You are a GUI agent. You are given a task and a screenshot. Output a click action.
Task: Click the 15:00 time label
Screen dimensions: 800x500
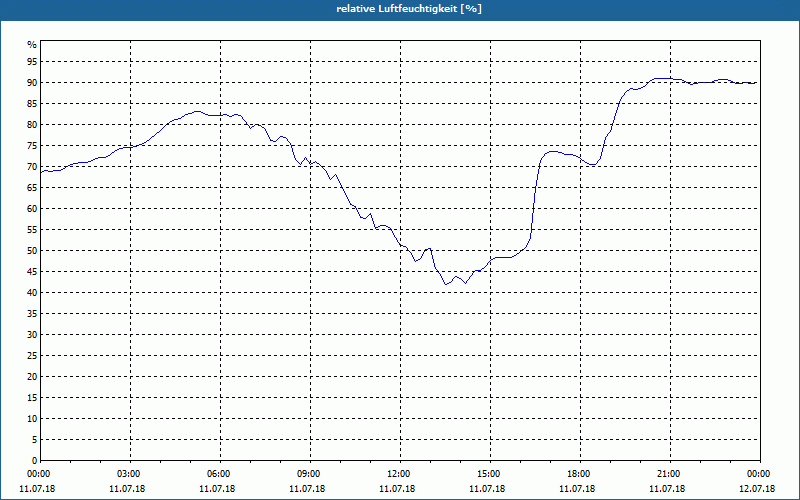click(490, 474)
